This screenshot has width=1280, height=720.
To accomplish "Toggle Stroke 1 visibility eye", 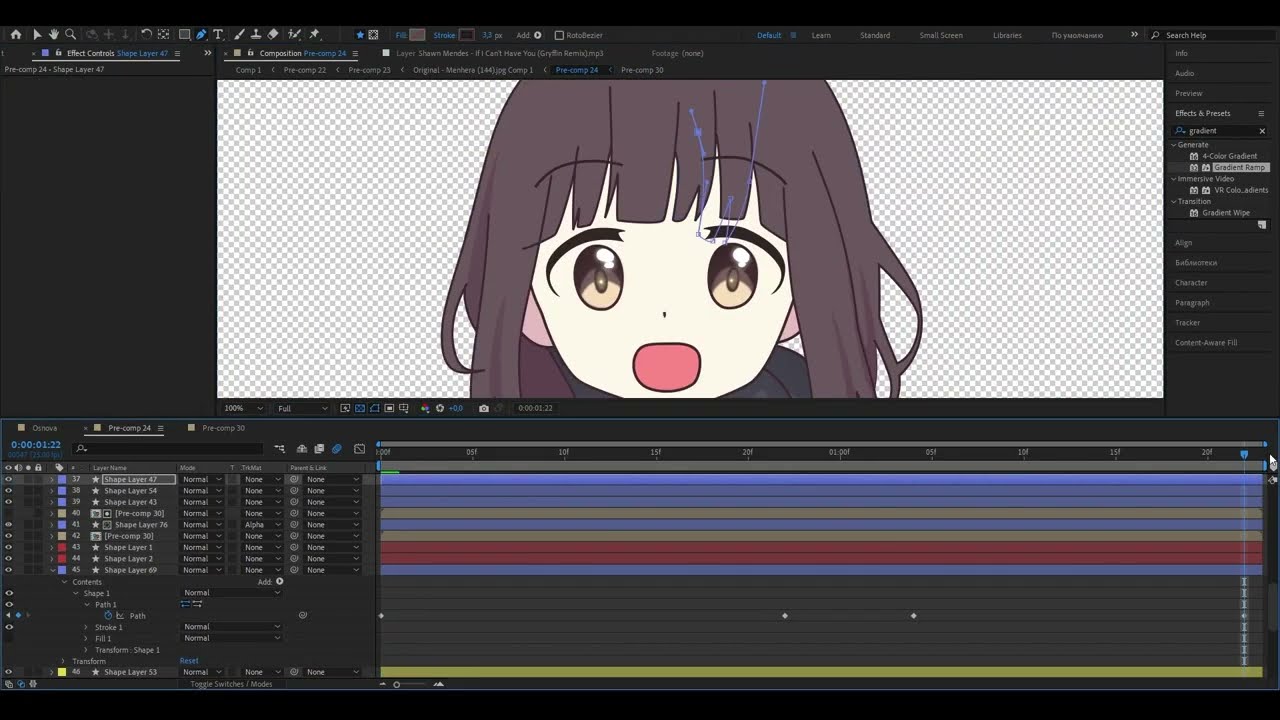I will 9,627.
